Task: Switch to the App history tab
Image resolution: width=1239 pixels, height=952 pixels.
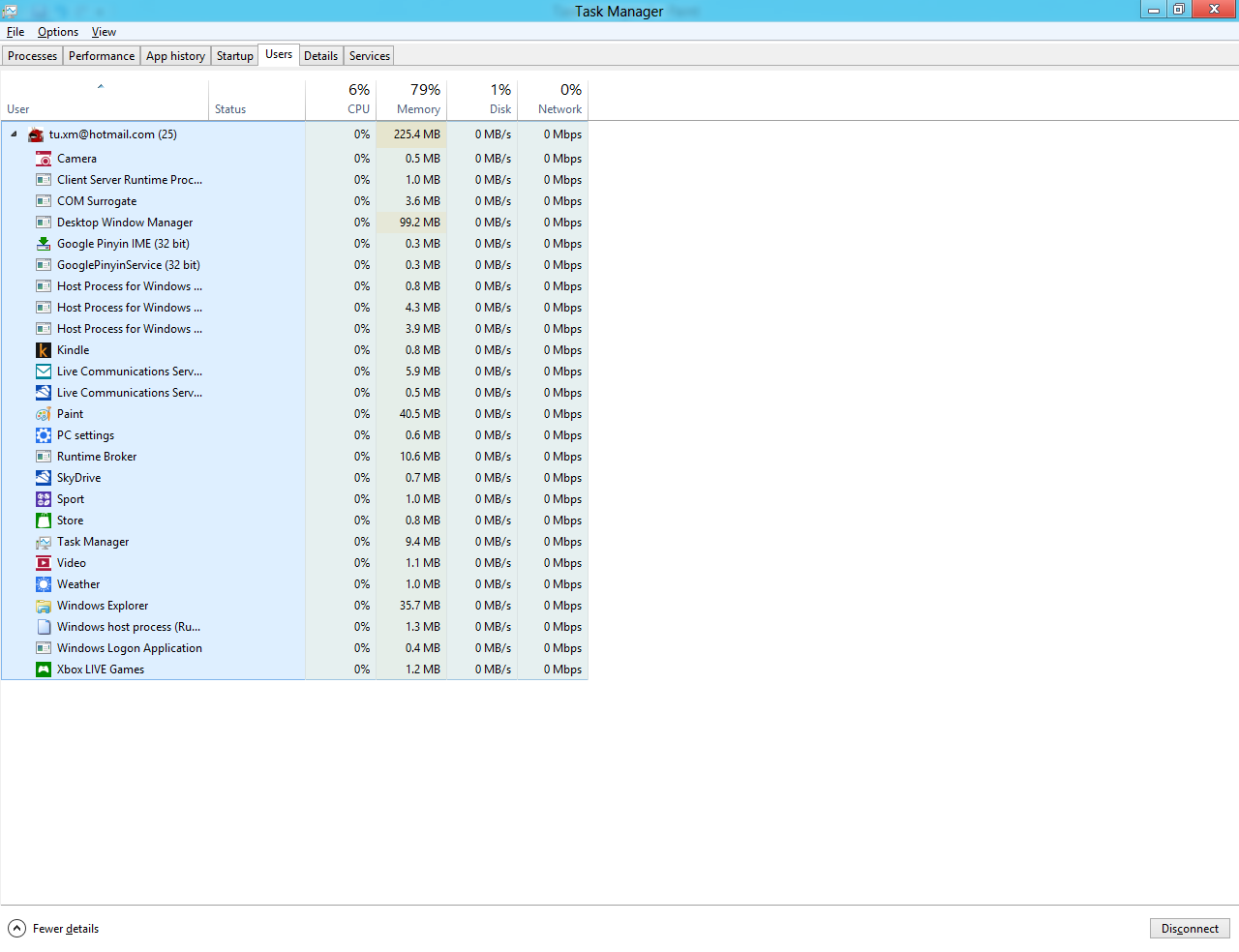Action: pos(175,56)
